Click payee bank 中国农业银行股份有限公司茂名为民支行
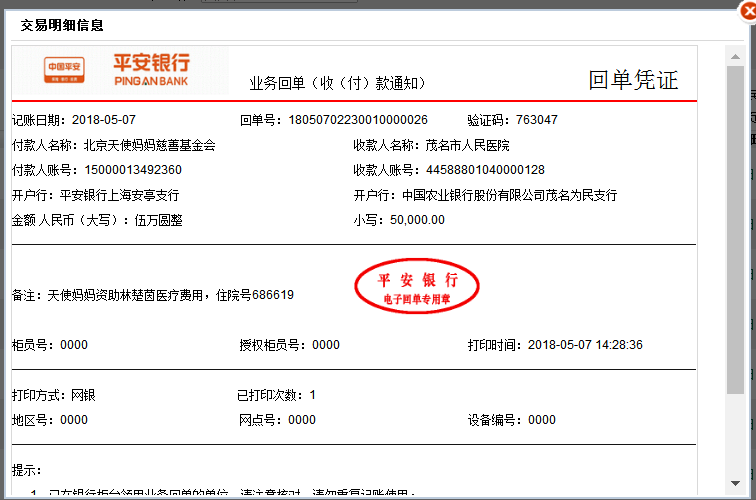Image resolution: width=756 pixels, height=500 pixels. (x=510, y=195)
